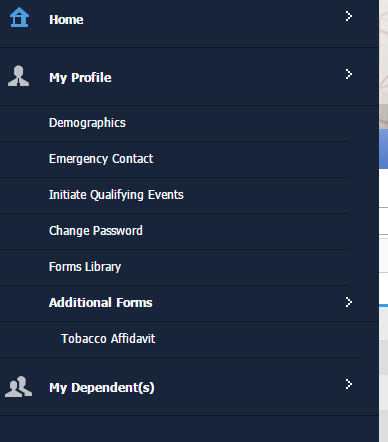Go to Emergency Contact
Image resolution: width=388 pixels, height=442 pixels.
[x=101, y=159]
